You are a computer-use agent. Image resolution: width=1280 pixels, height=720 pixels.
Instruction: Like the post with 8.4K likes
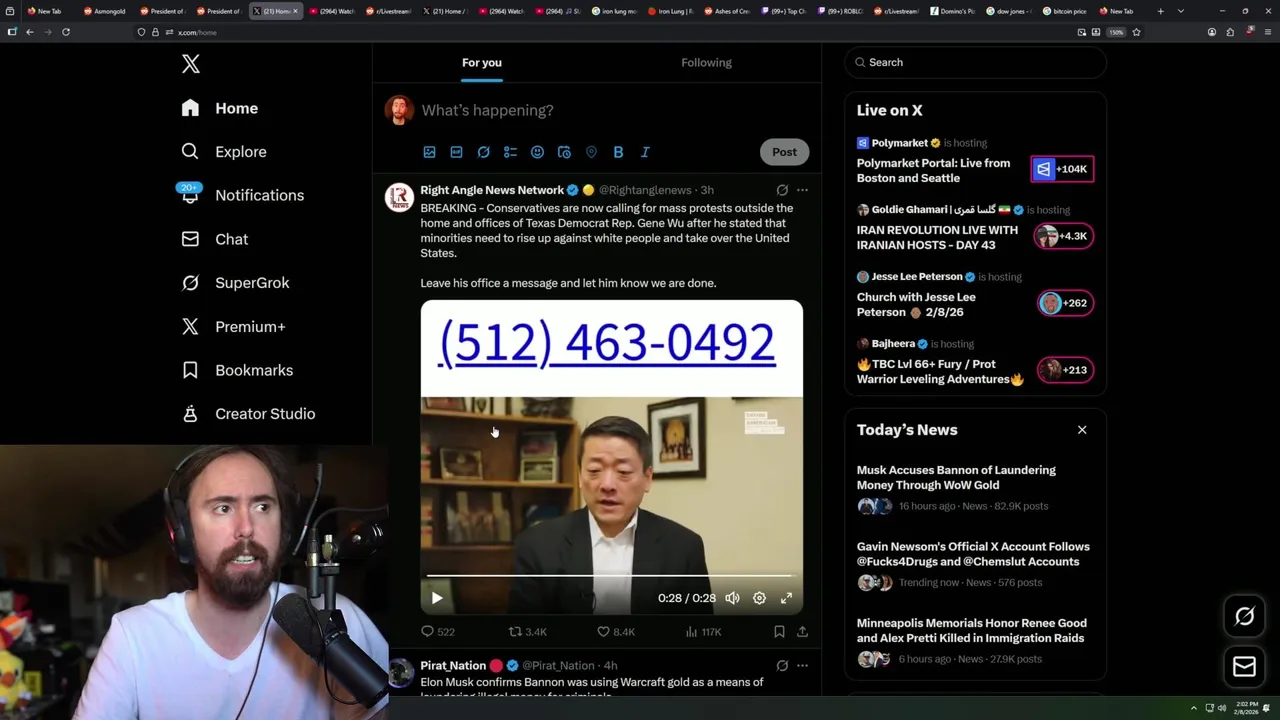616,632
